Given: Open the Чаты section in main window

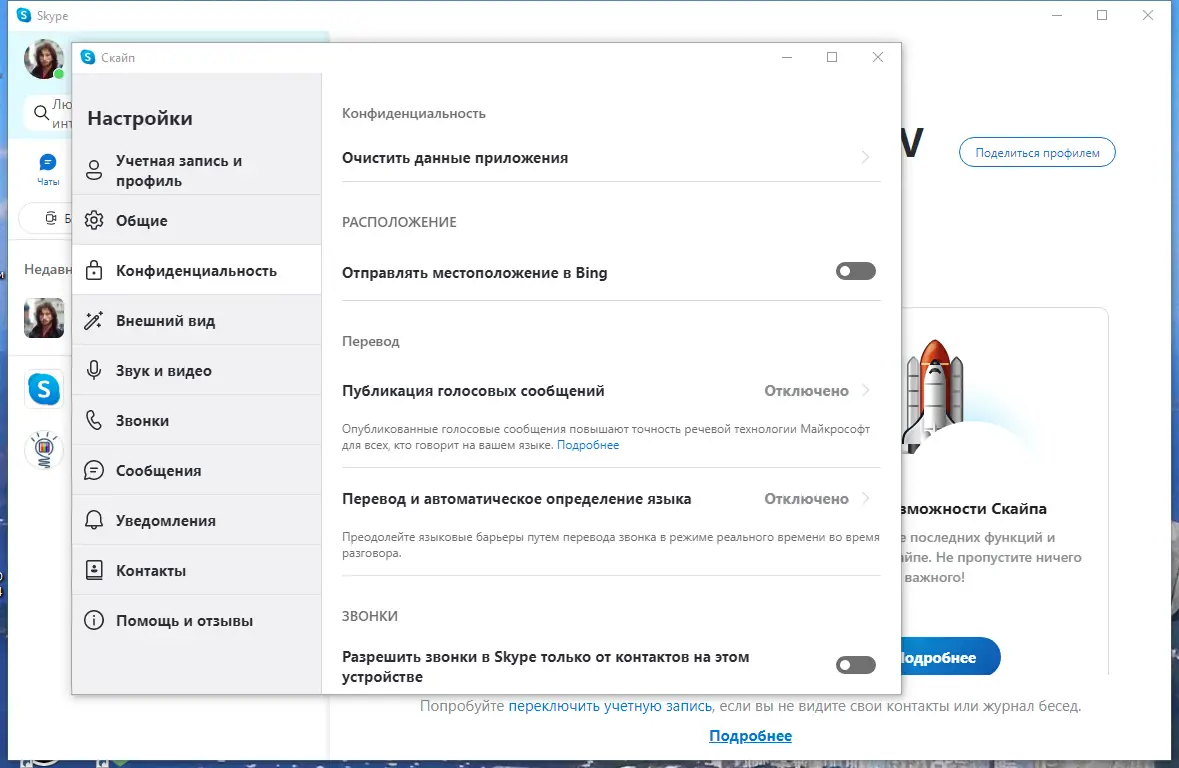Looking at the screenshot, I should pos(47,165).
